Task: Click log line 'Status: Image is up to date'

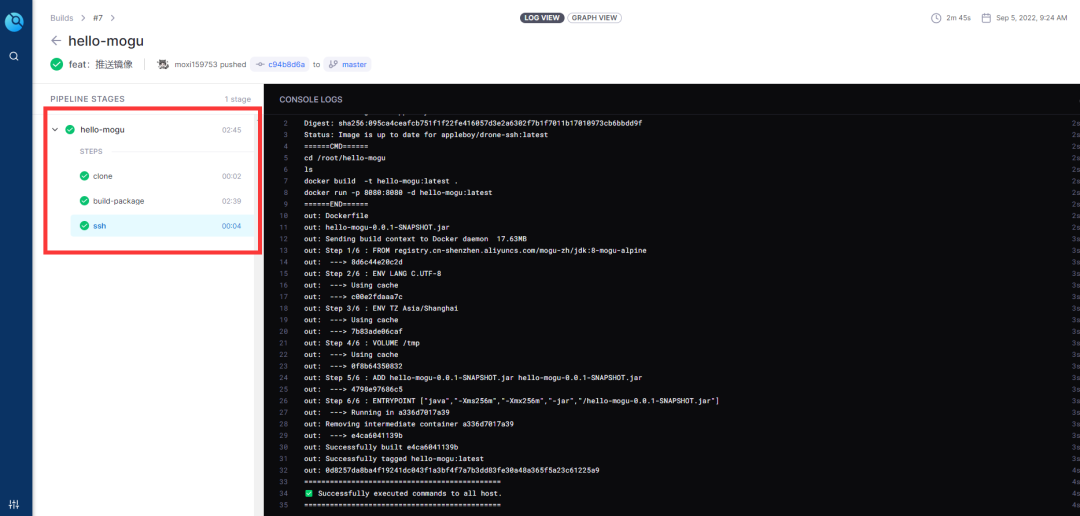Action: [426, 135]
